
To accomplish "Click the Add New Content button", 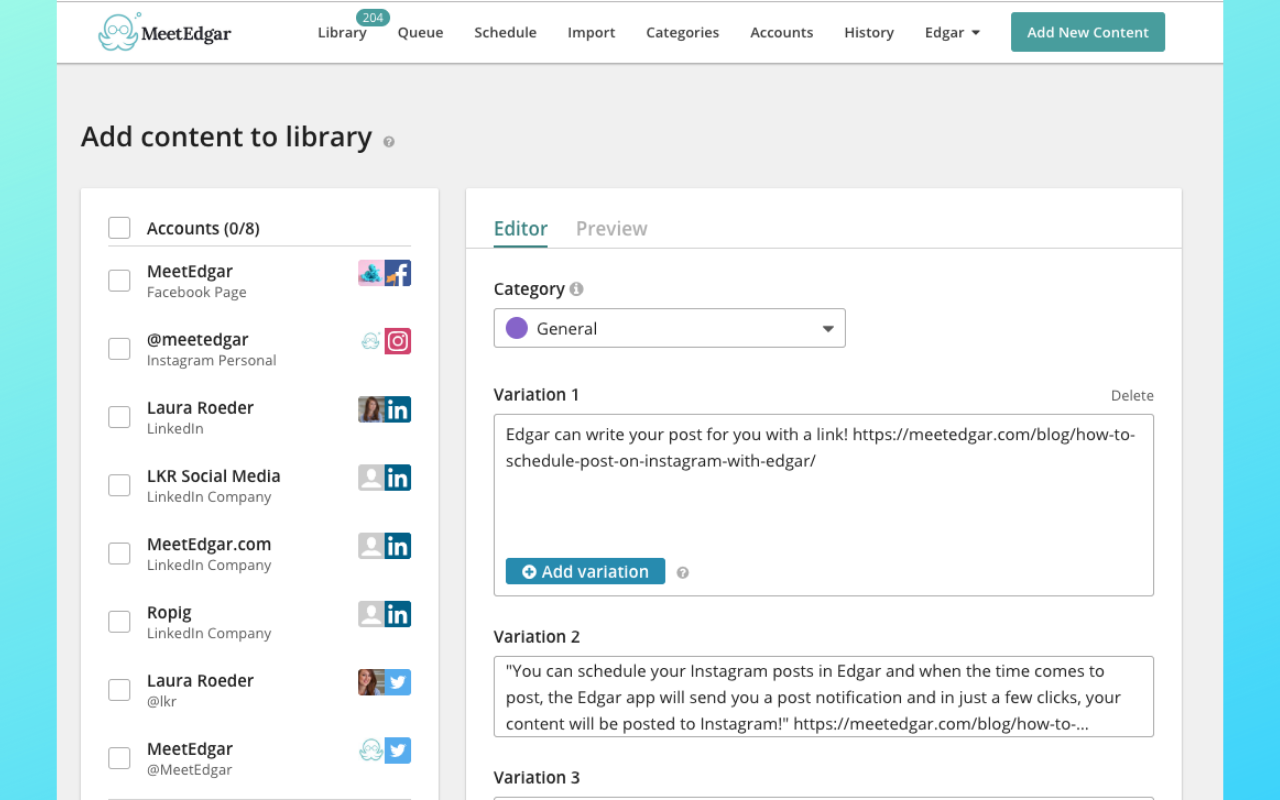I will click(x=1088, y=32).
